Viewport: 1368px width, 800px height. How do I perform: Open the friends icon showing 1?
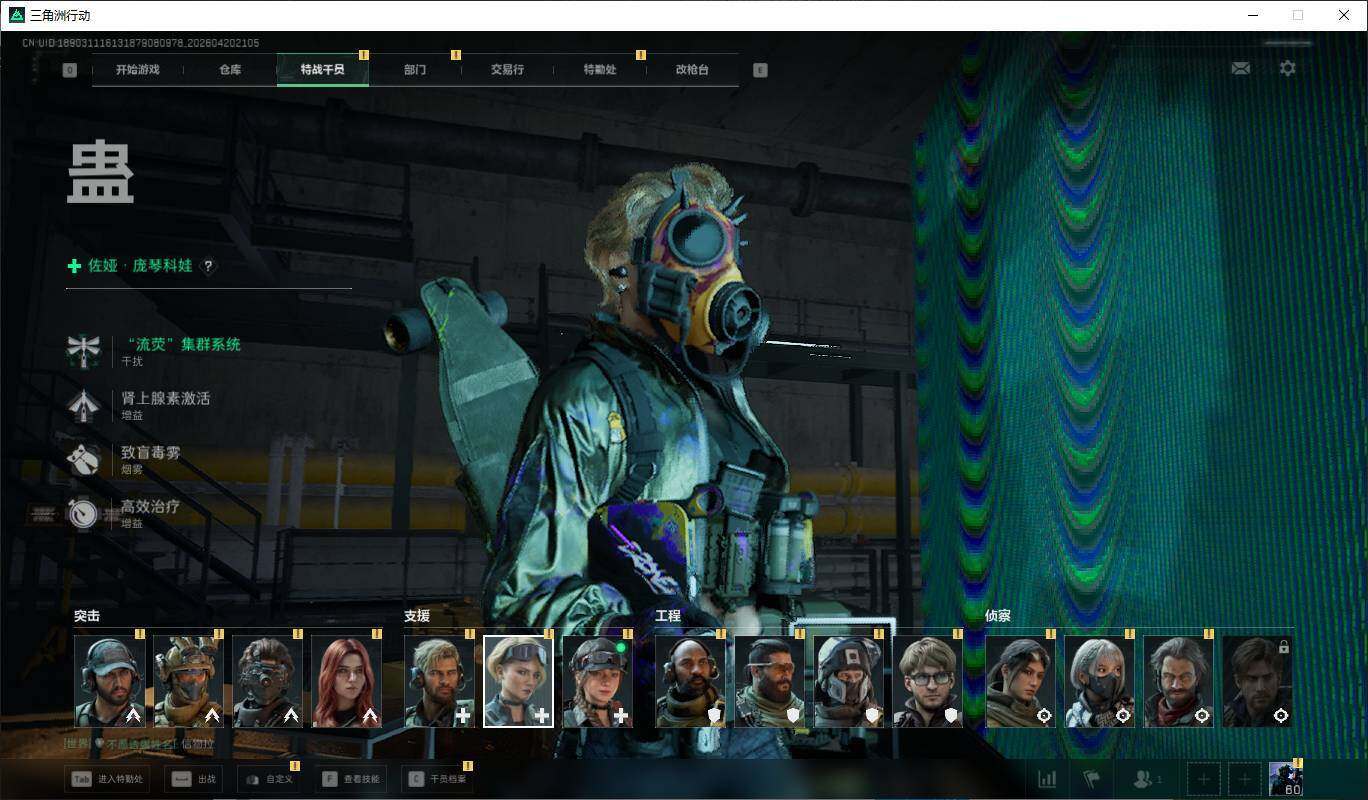tap(1146, 779)
